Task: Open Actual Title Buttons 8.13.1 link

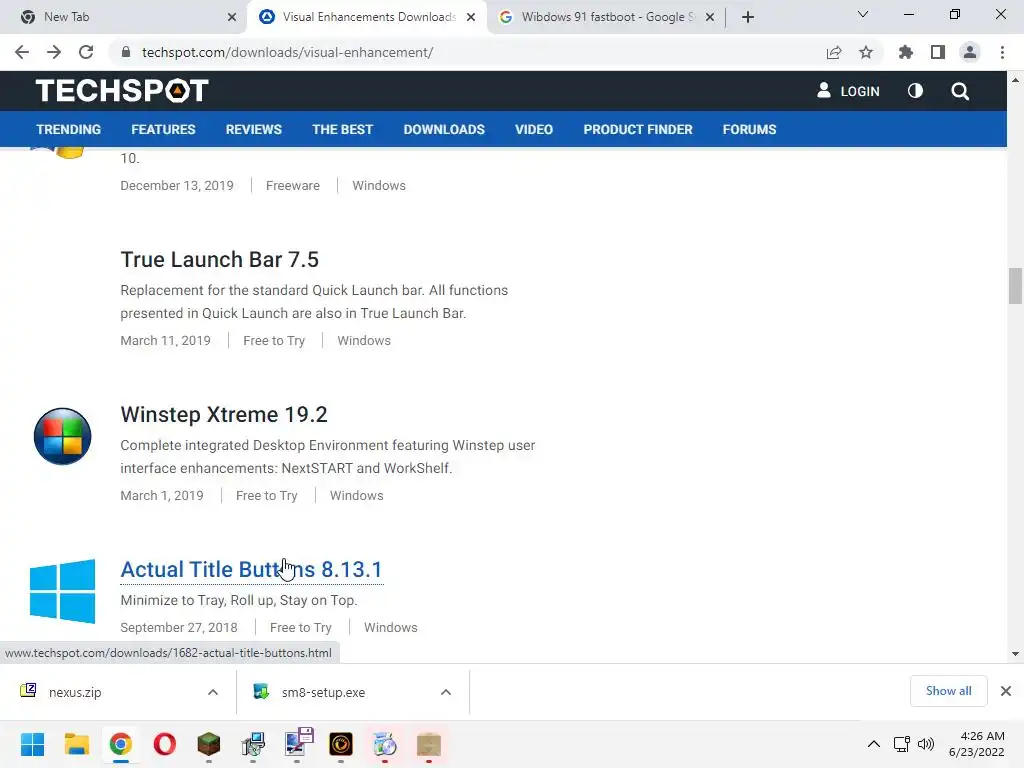Action: click(251, 569)
